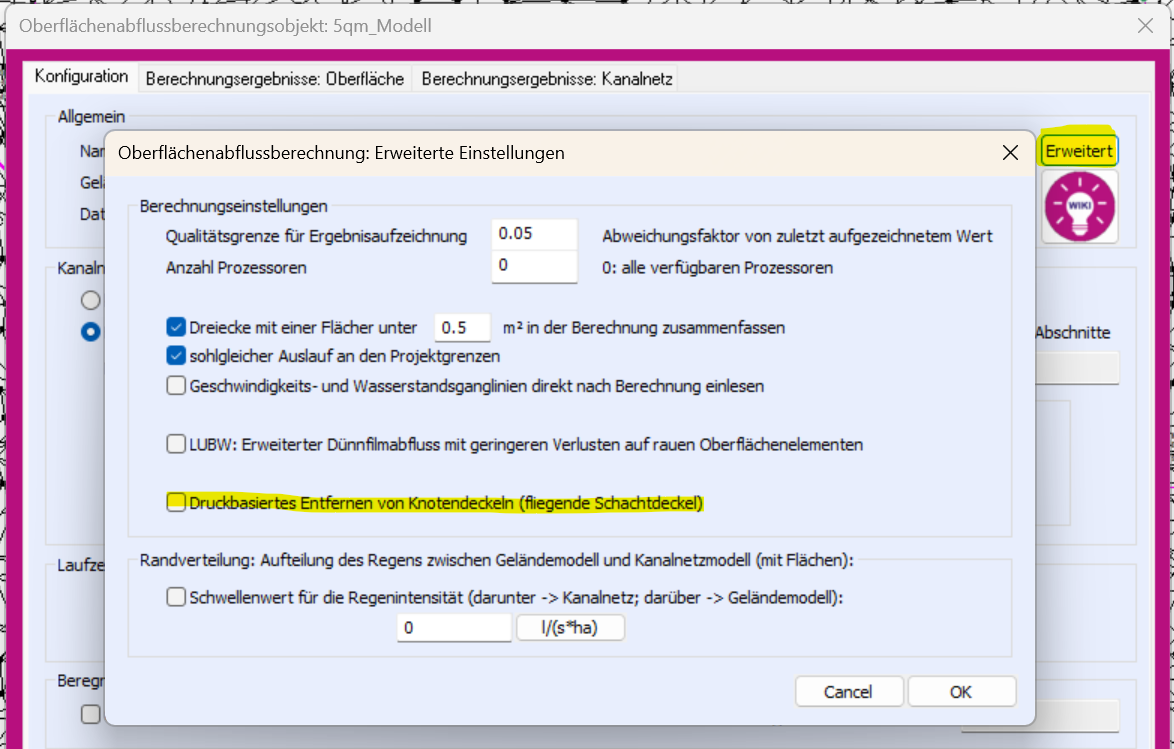Viewport: 1174px width, 749px height.
Task: Enable Schwellenwert für die Regenintensität checkbox
Action: pos(177,597)
